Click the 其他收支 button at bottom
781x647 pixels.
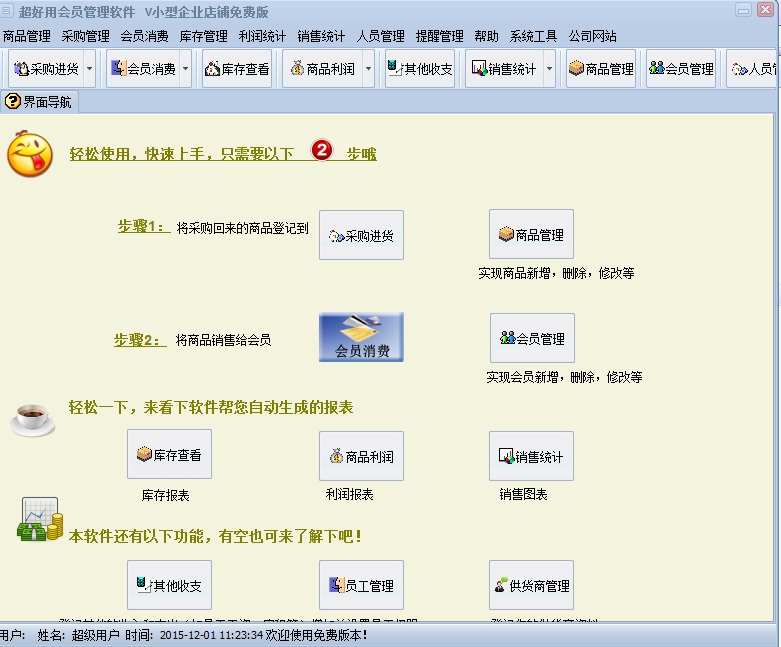click(169, 585)
